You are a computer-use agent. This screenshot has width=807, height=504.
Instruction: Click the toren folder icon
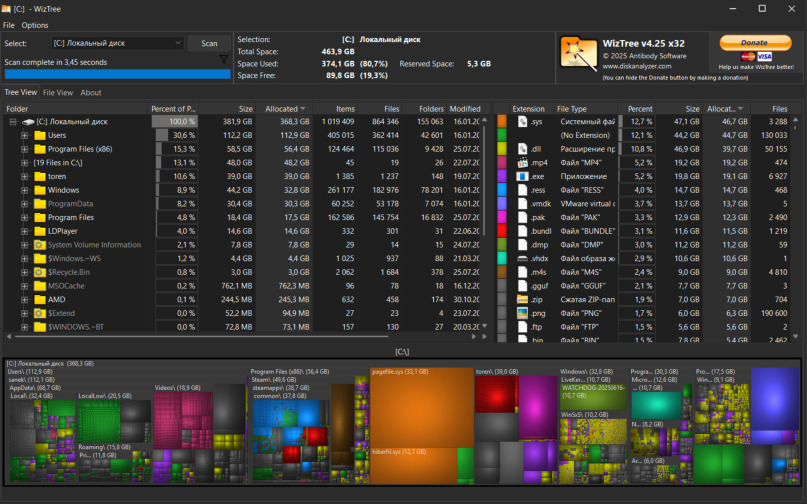click(40, 177)
